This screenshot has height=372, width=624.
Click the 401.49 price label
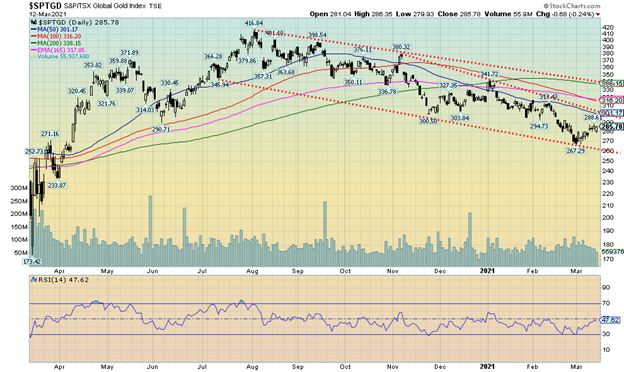coord(275,33)
